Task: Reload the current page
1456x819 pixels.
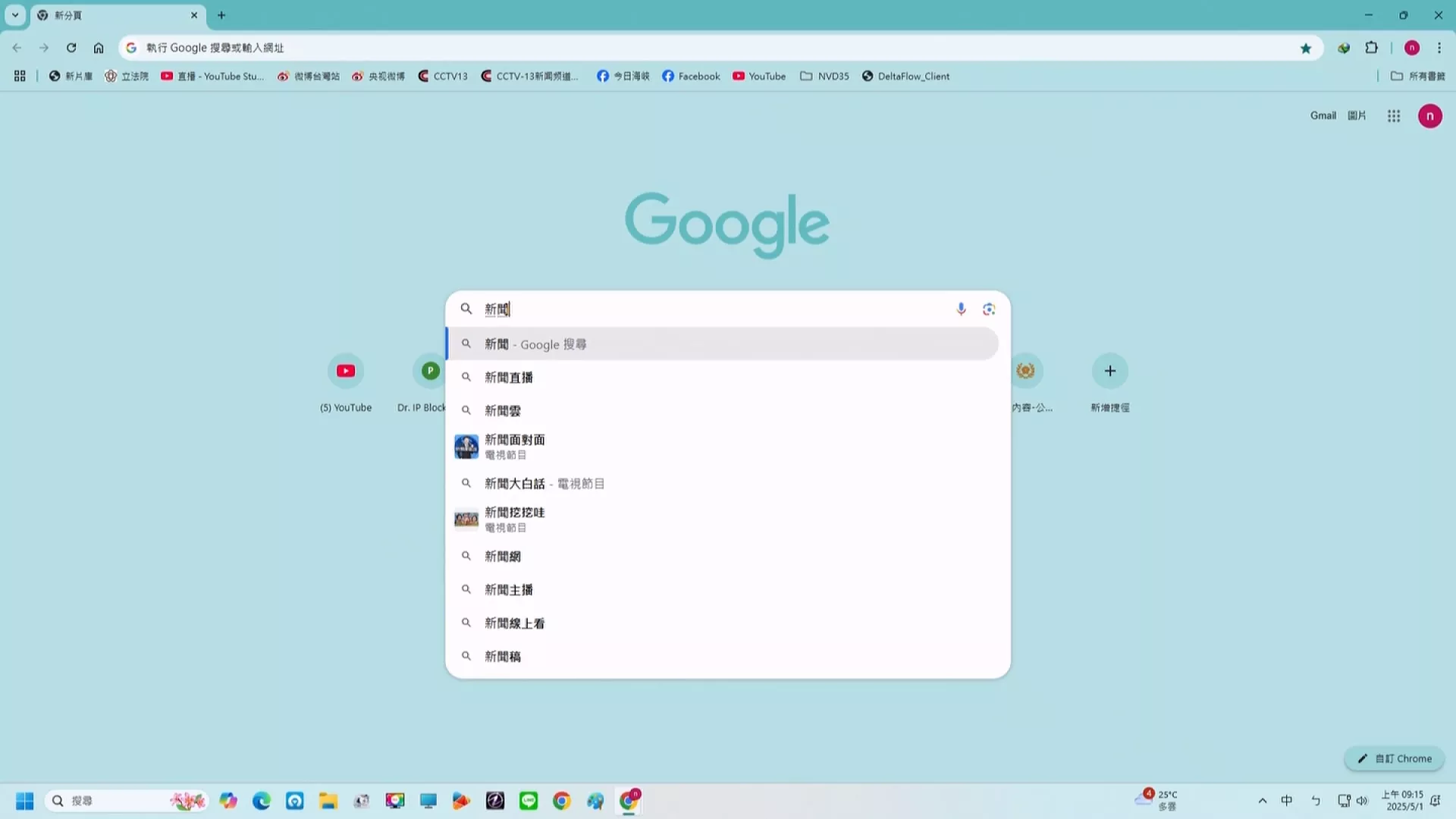Action: tap(71, 48)
